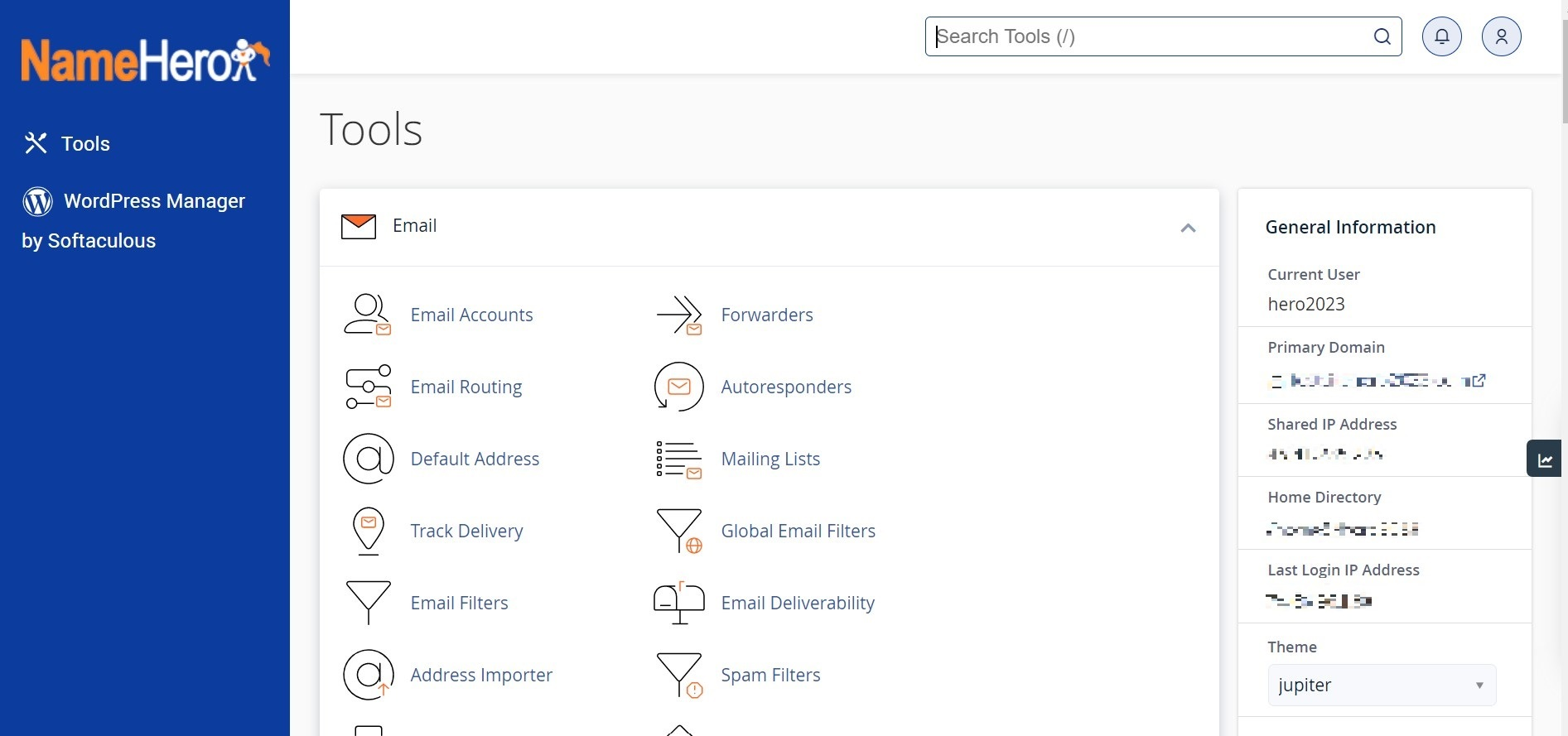The width and height of the screenshot is (1568, 736).
Task: Click the Tools page heading
Action: (371, 129)
